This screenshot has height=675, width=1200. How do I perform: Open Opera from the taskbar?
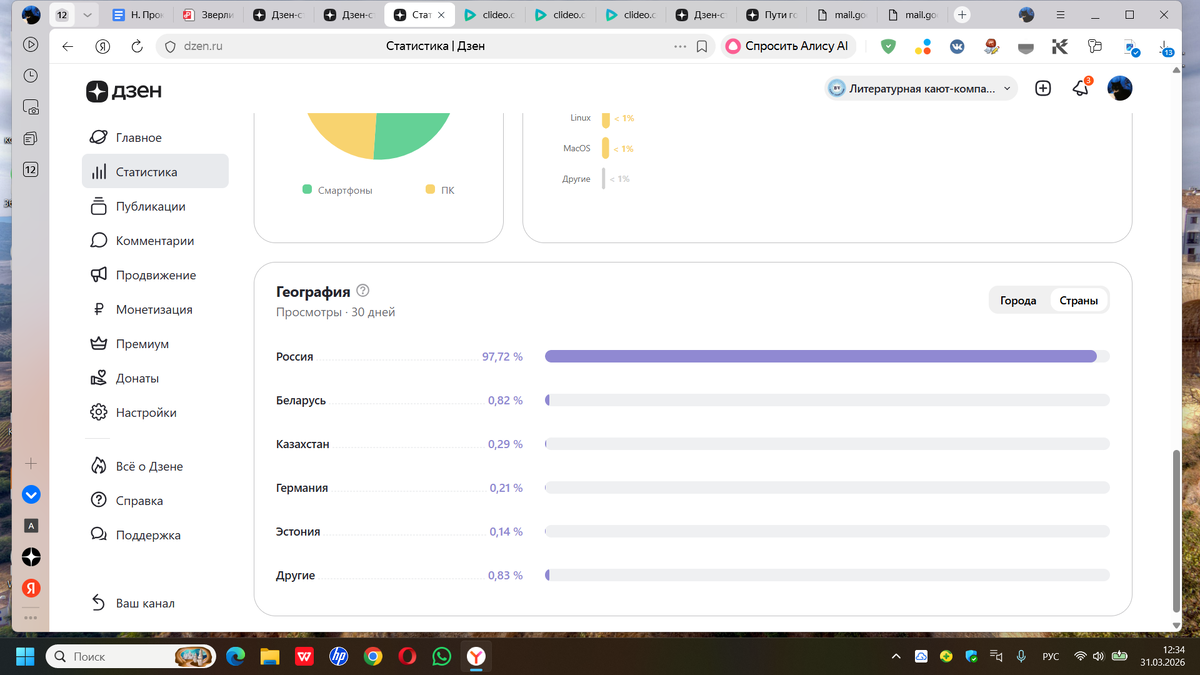click(x=407, y=656)
